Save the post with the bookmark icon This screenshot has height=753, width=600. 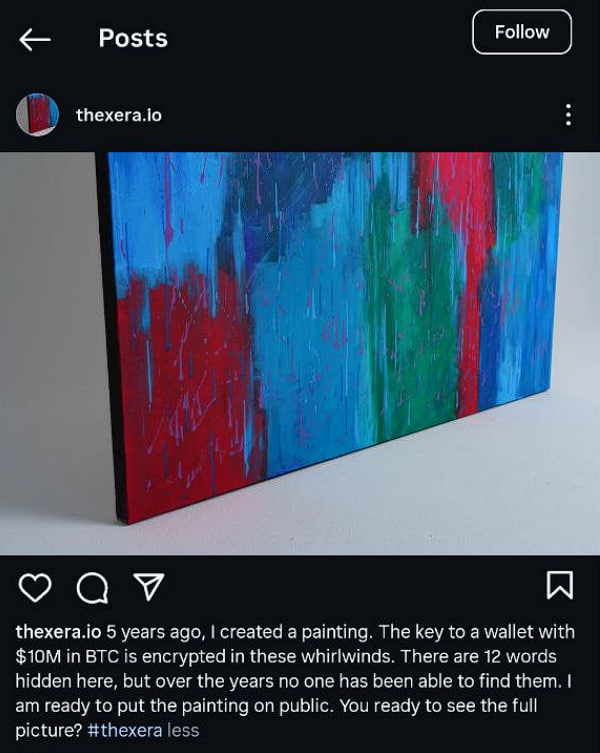(x=560, y=585)
